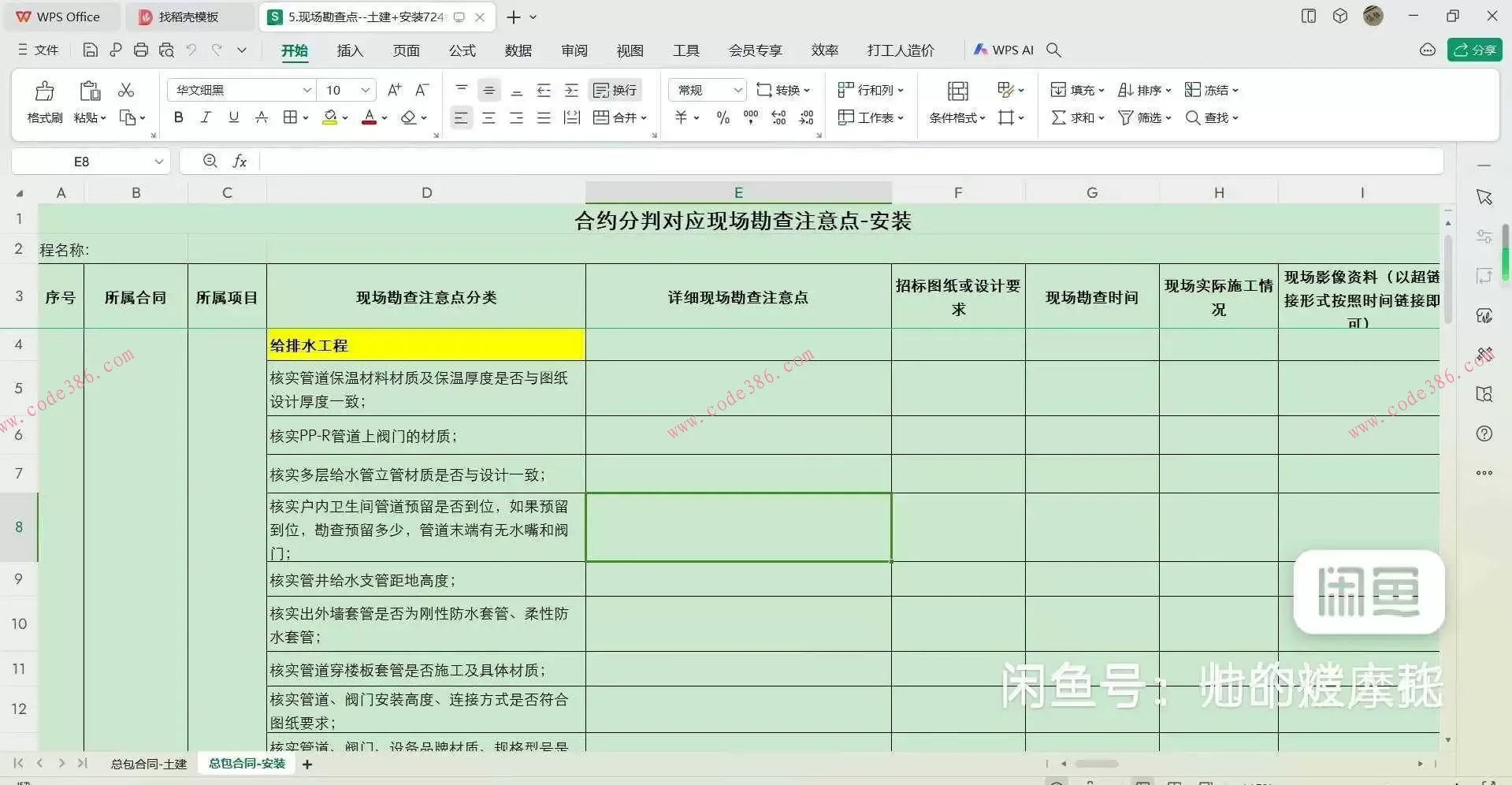Open the 总包合同-土建 sheet tab

coord(147,763)
